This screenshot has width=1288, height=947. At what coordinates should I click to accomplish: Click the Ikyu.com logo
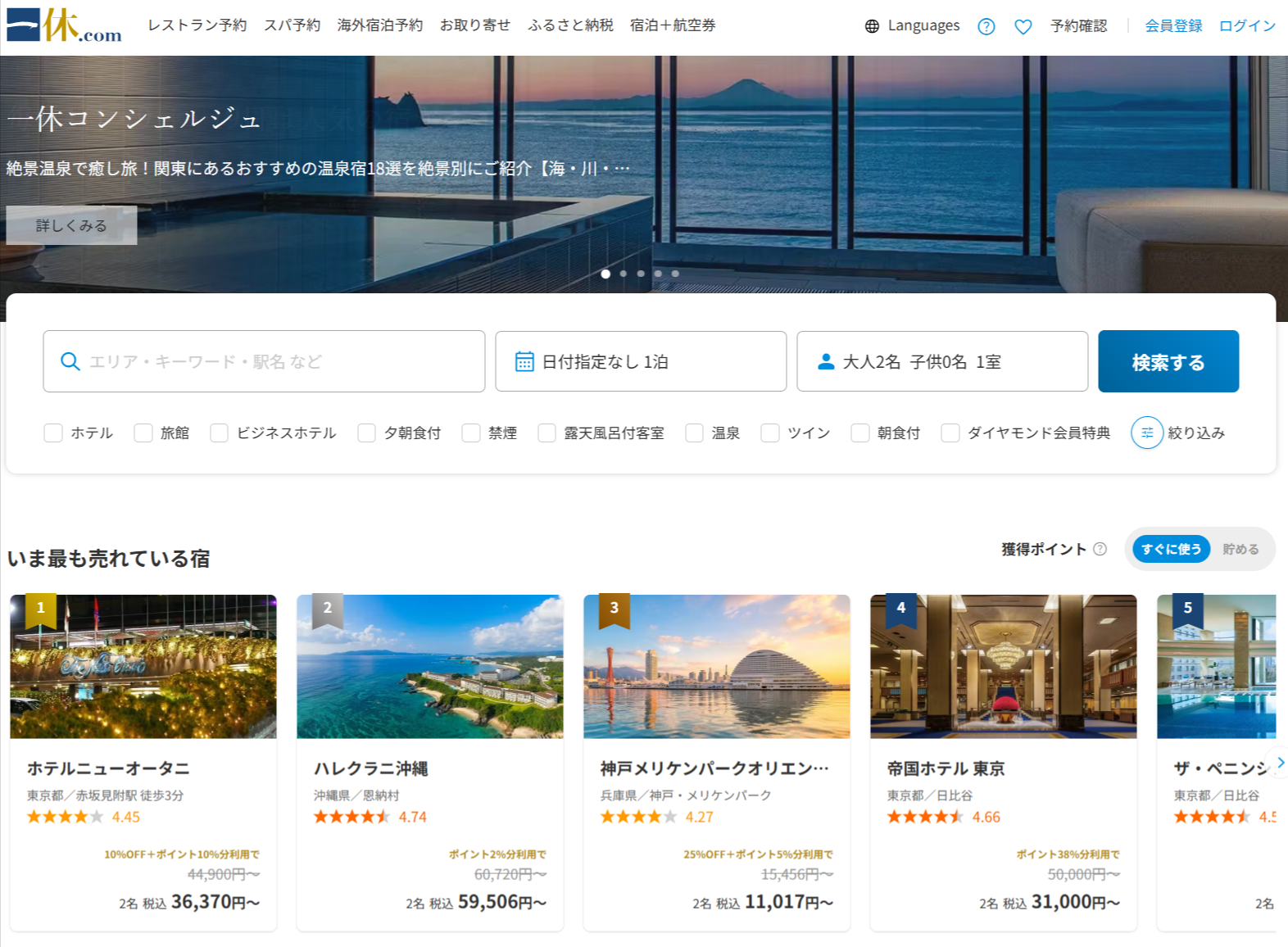tap(64, 25)
